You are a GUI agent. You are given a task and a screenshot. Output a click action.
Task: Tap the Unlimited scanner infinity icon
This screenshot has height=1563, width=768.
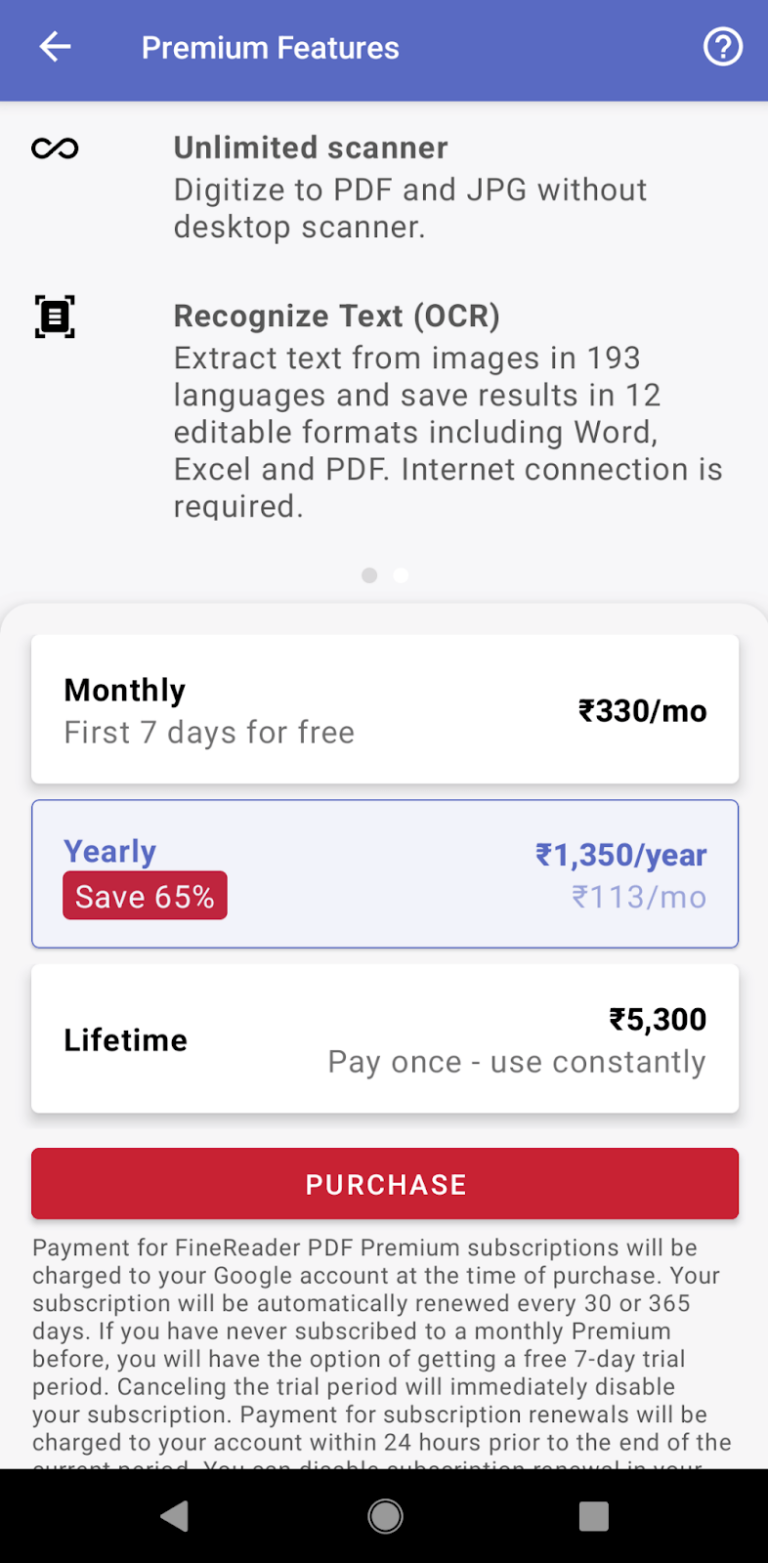[55, 149]
